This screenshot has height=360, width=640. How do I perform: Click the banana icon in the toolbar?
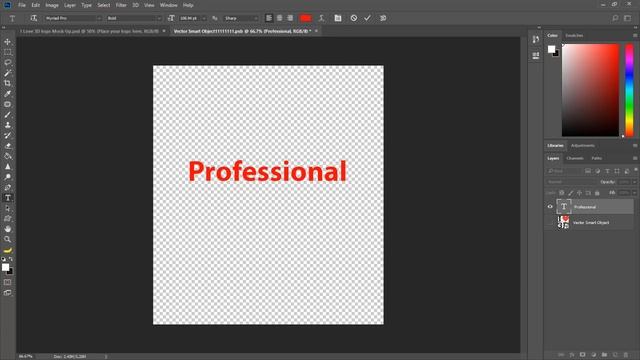(7, 250)
